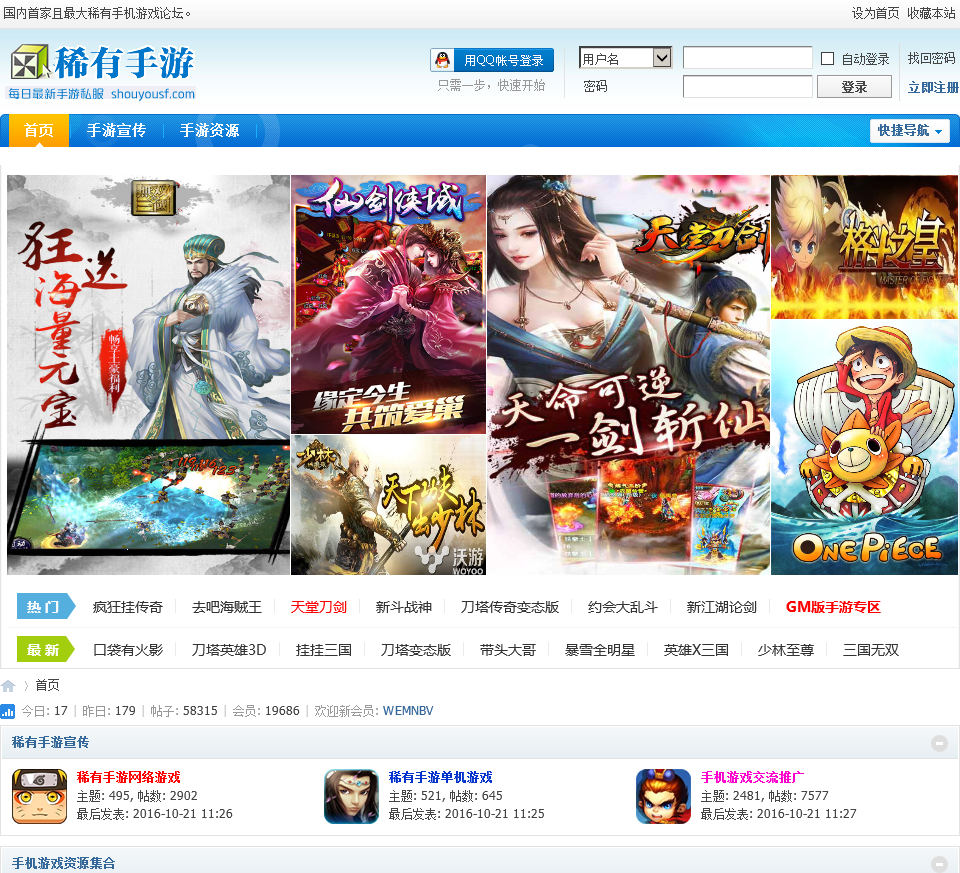The image size is (960, 873).
Task: Open hot game 新斗战神
Action: (403, 607)
